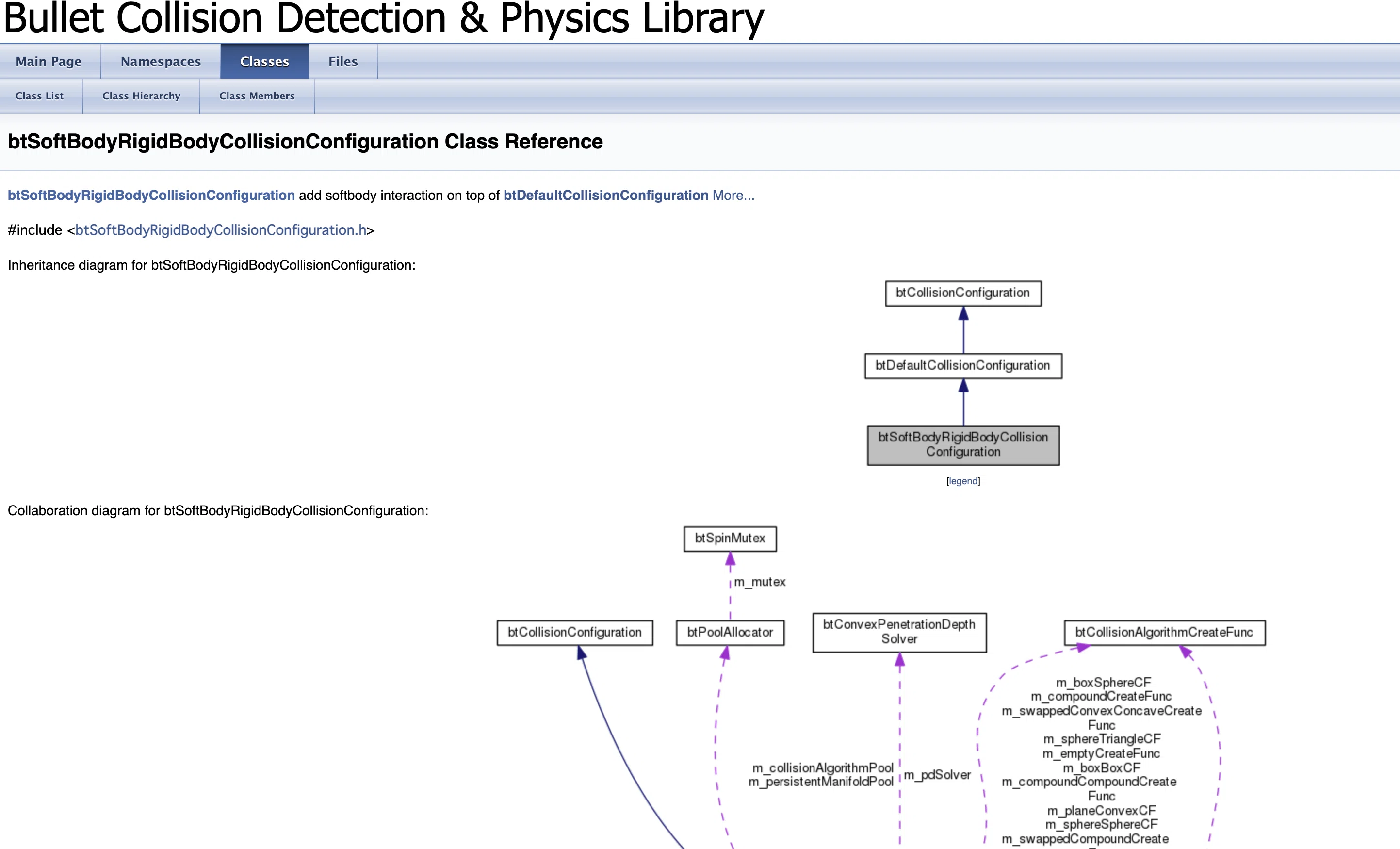Click the m_emptyCreateFunc label
Viewport: 1400px width, 849px height.
(1101, 754)
